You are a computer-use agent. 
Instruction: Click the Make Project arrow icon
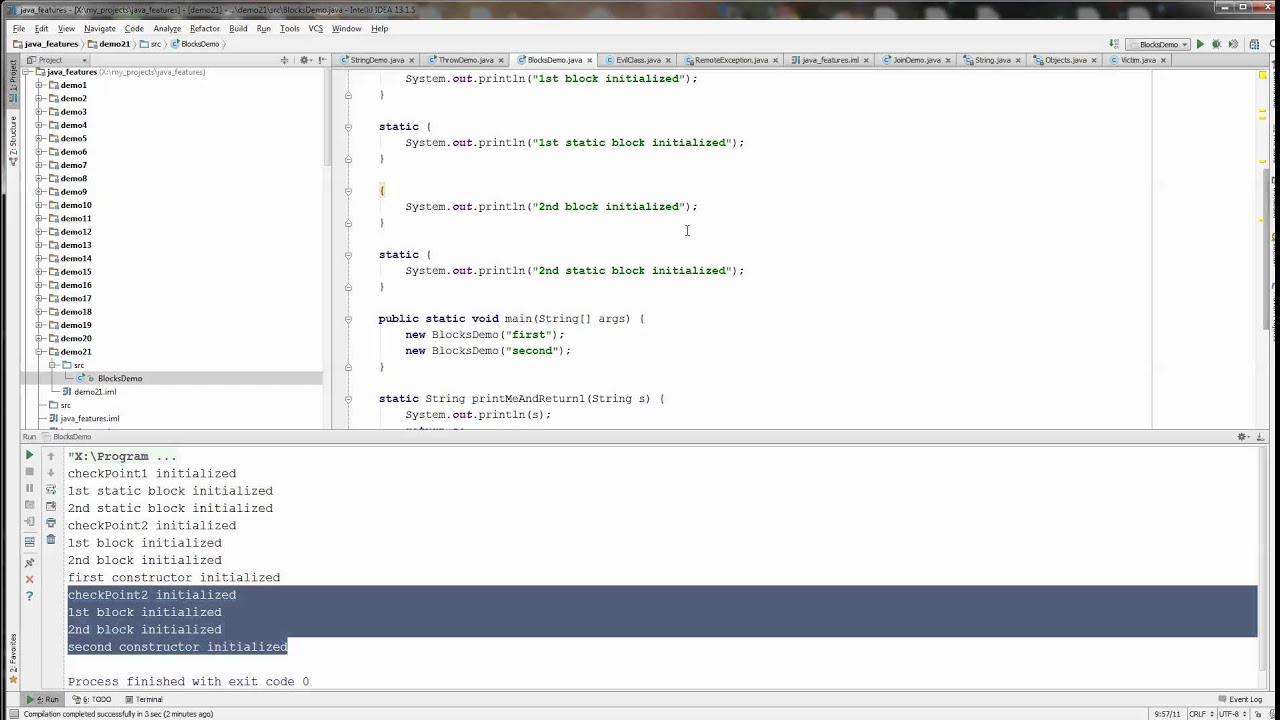pos(1114,44)
